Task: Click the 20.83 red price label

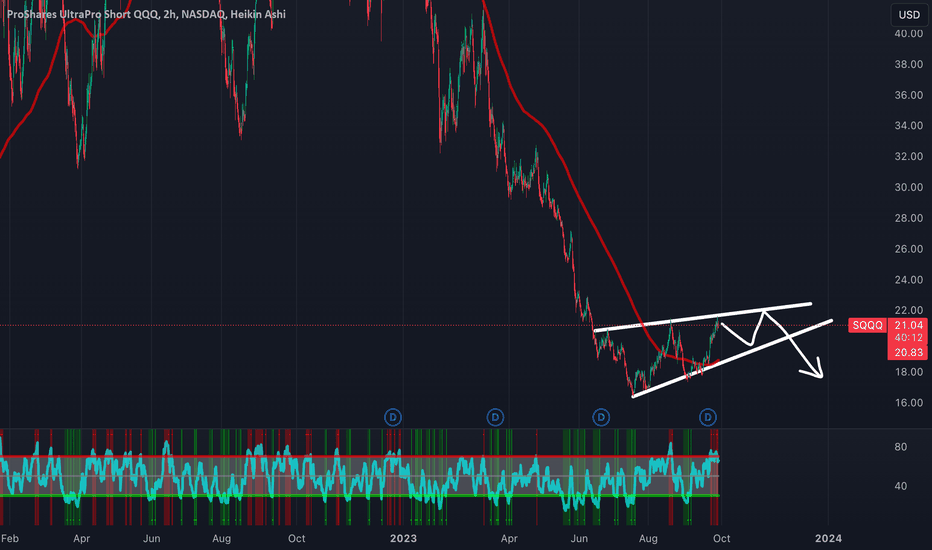Action: pyautogui.click(x=908, y=353)
